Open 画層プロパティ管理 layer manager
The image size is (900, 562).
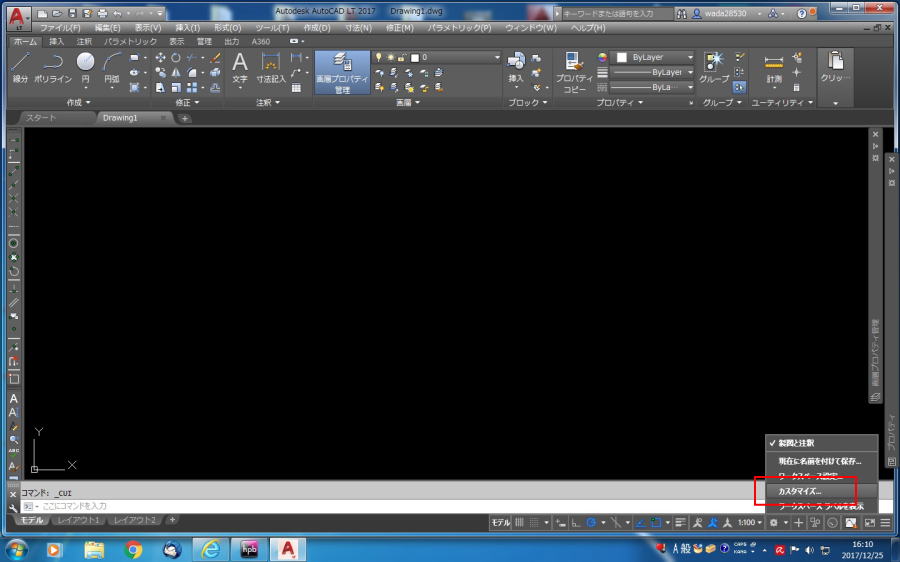342,72
